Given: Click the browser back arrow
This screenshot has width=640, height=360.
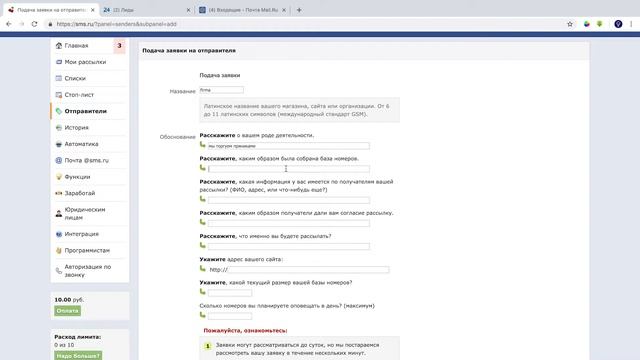Looking at the screenshot, I should click(9, 24).
